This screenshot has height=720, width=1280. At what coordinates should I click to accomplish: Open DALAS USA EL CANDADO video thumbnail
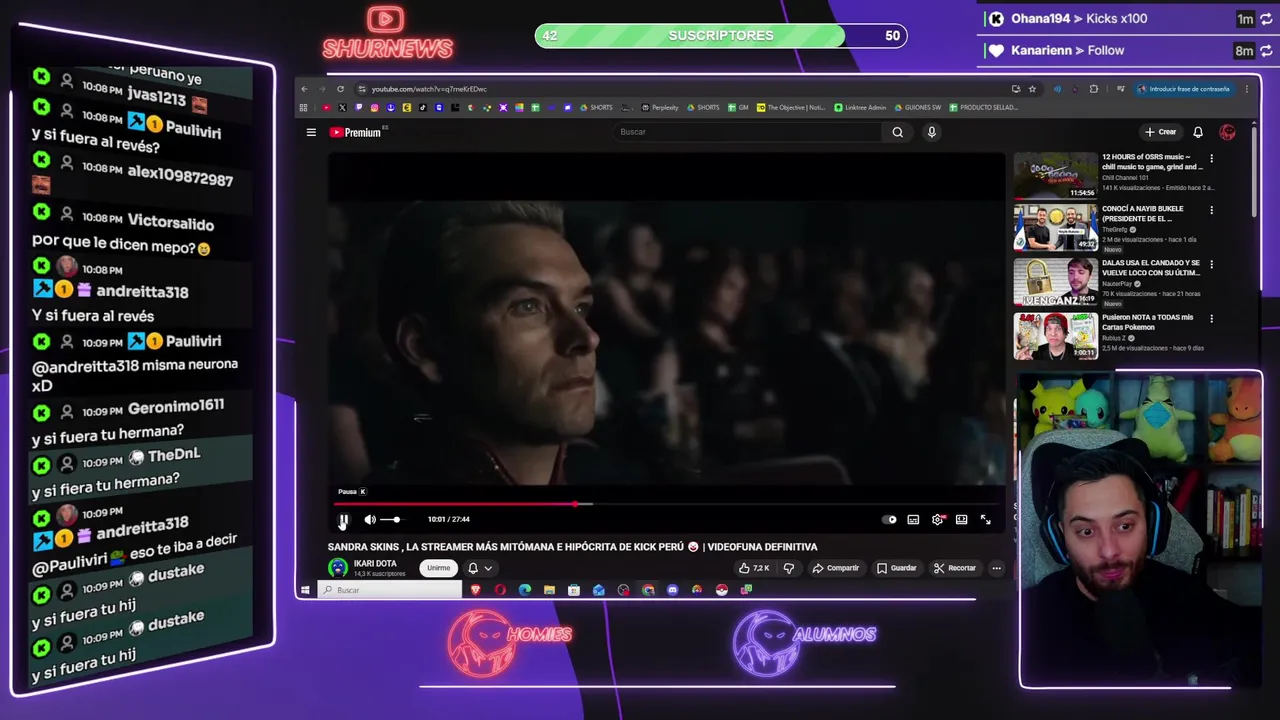pyautogui.click(x=1056, y=283)
